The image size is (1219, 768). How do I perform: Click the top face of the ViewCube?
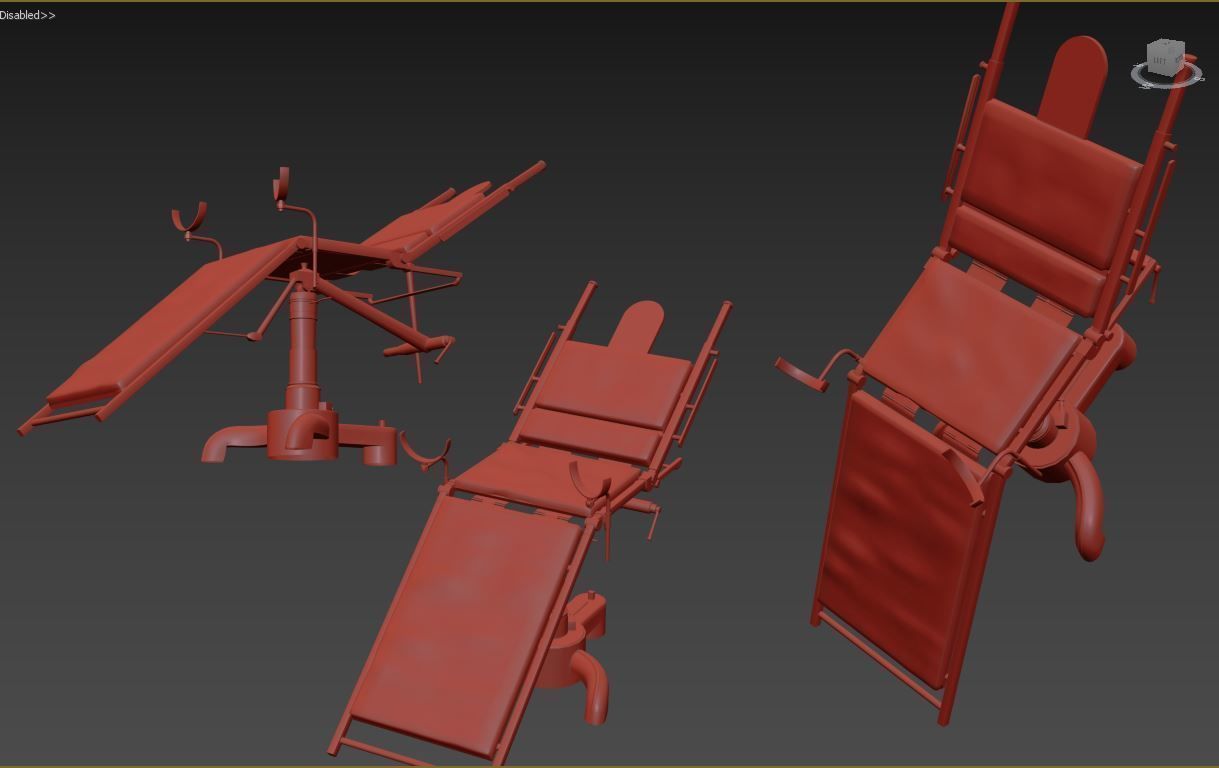pyautogui.click(x=1167, y=43)
